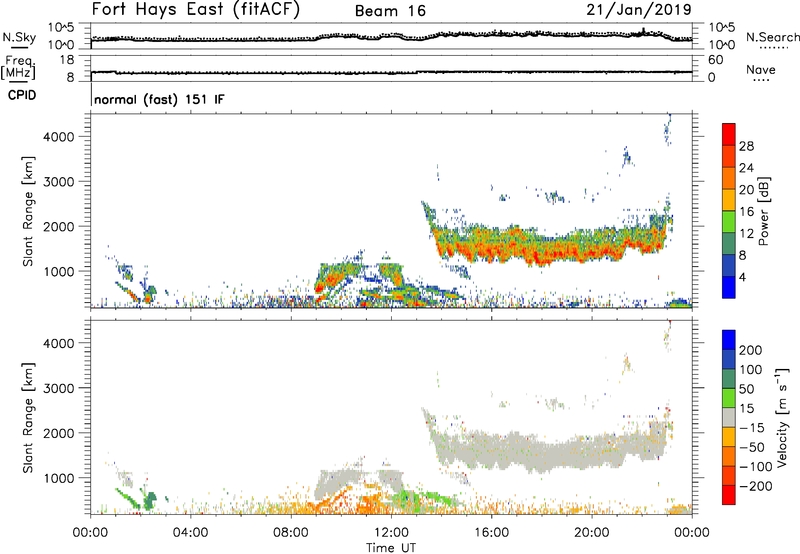Screen dimensions: 800x554
Task: Click the '08:00' time tick label
Action: tap(290, 533)
